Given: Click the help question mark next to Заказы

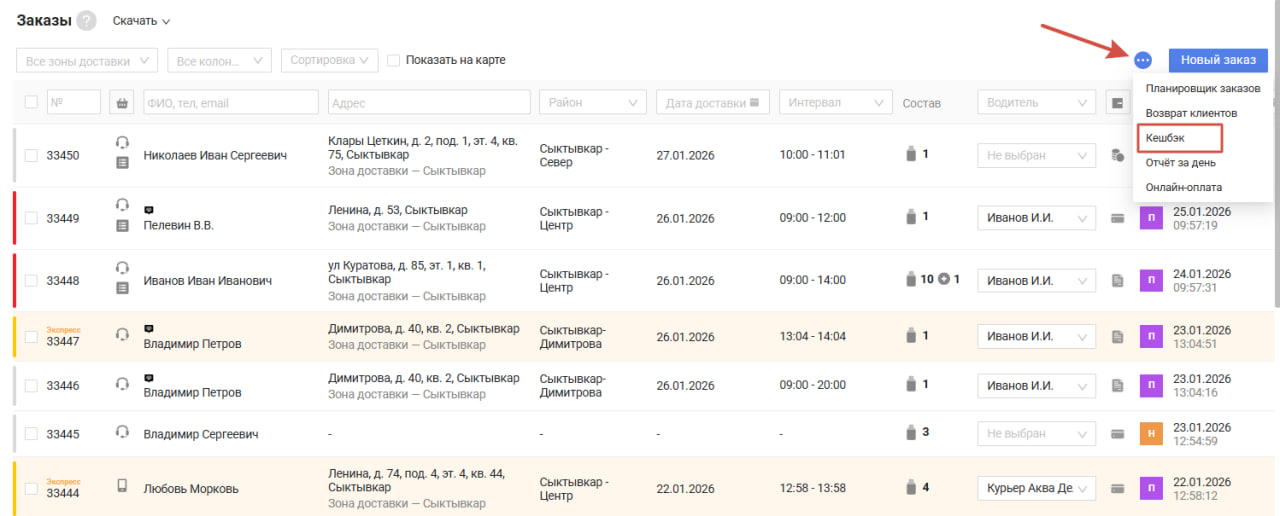Looking at the screenshot, I should [87, 21].
